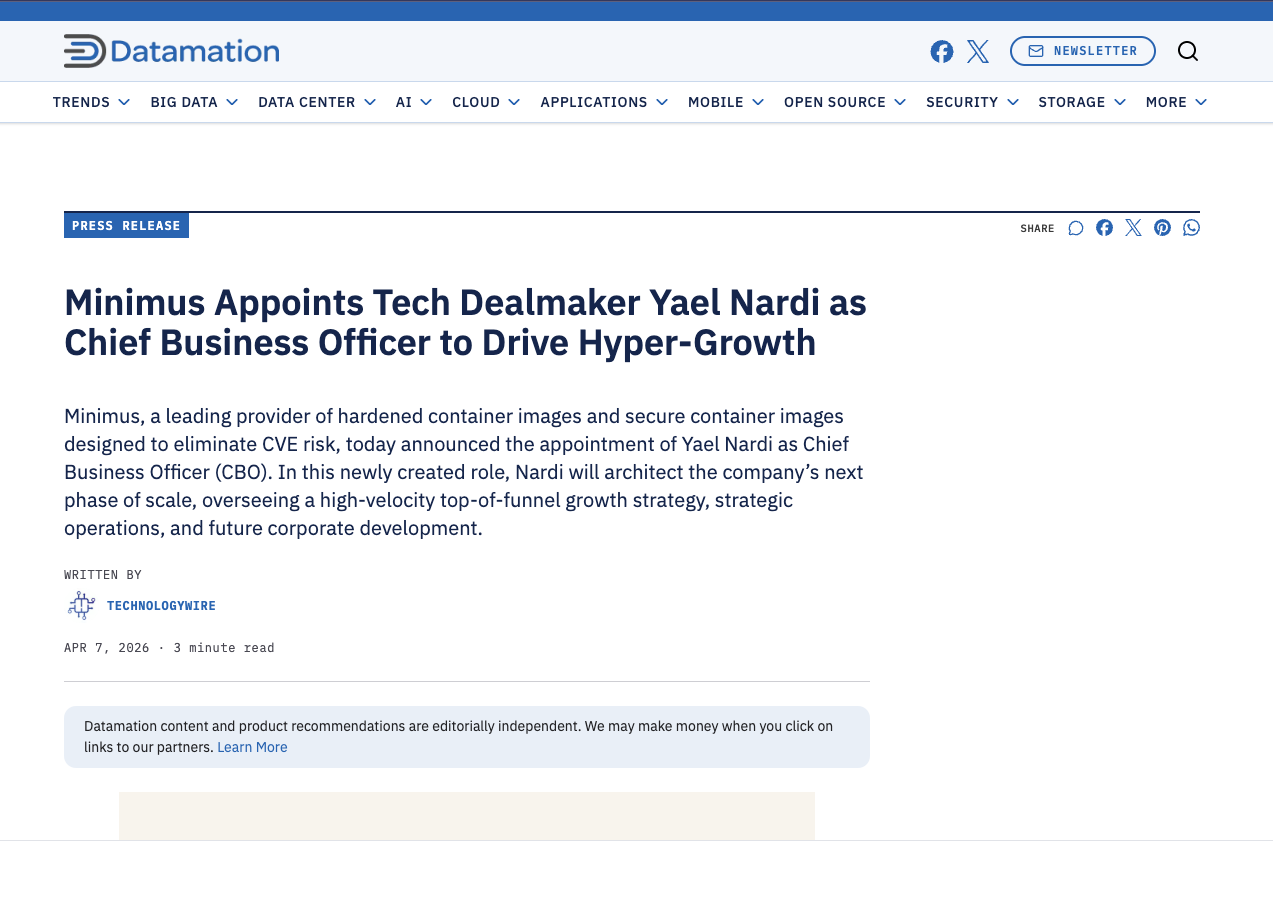
Task: Expand the Data Center menu chevron
Action: pyautogui.click(x=370, y=102)
